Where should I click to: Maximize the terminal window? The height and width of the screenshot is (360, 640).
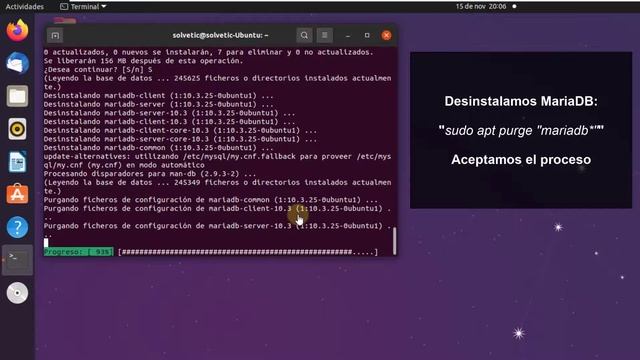click(x=367, y=36)
